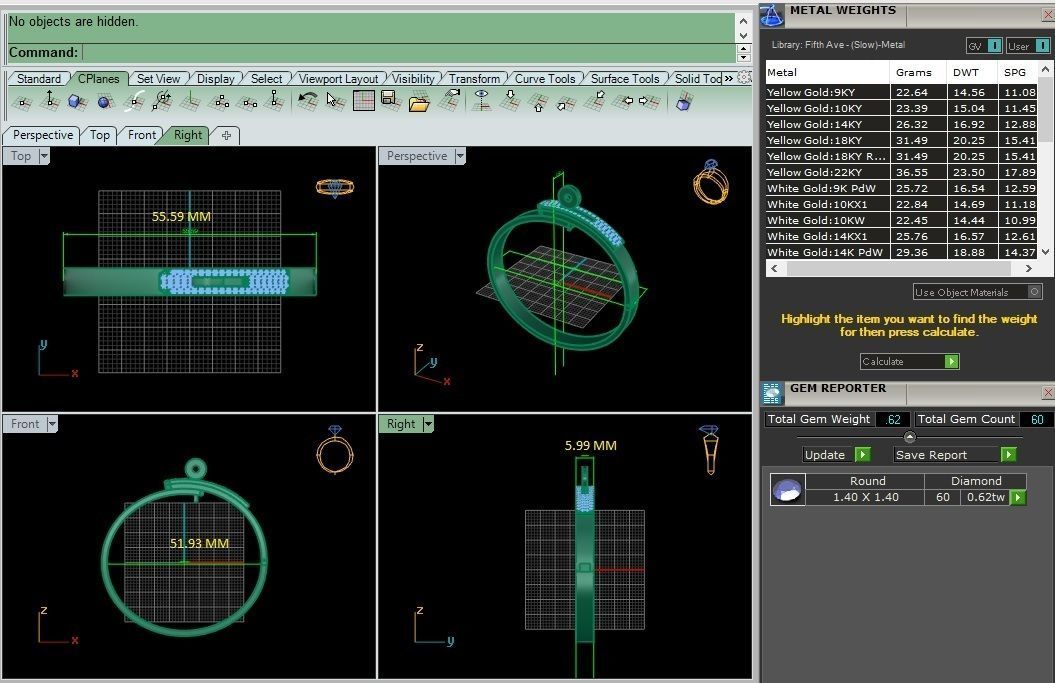Select the White Gold:10KW row
1055x683 pixels.
pos(902,221)
